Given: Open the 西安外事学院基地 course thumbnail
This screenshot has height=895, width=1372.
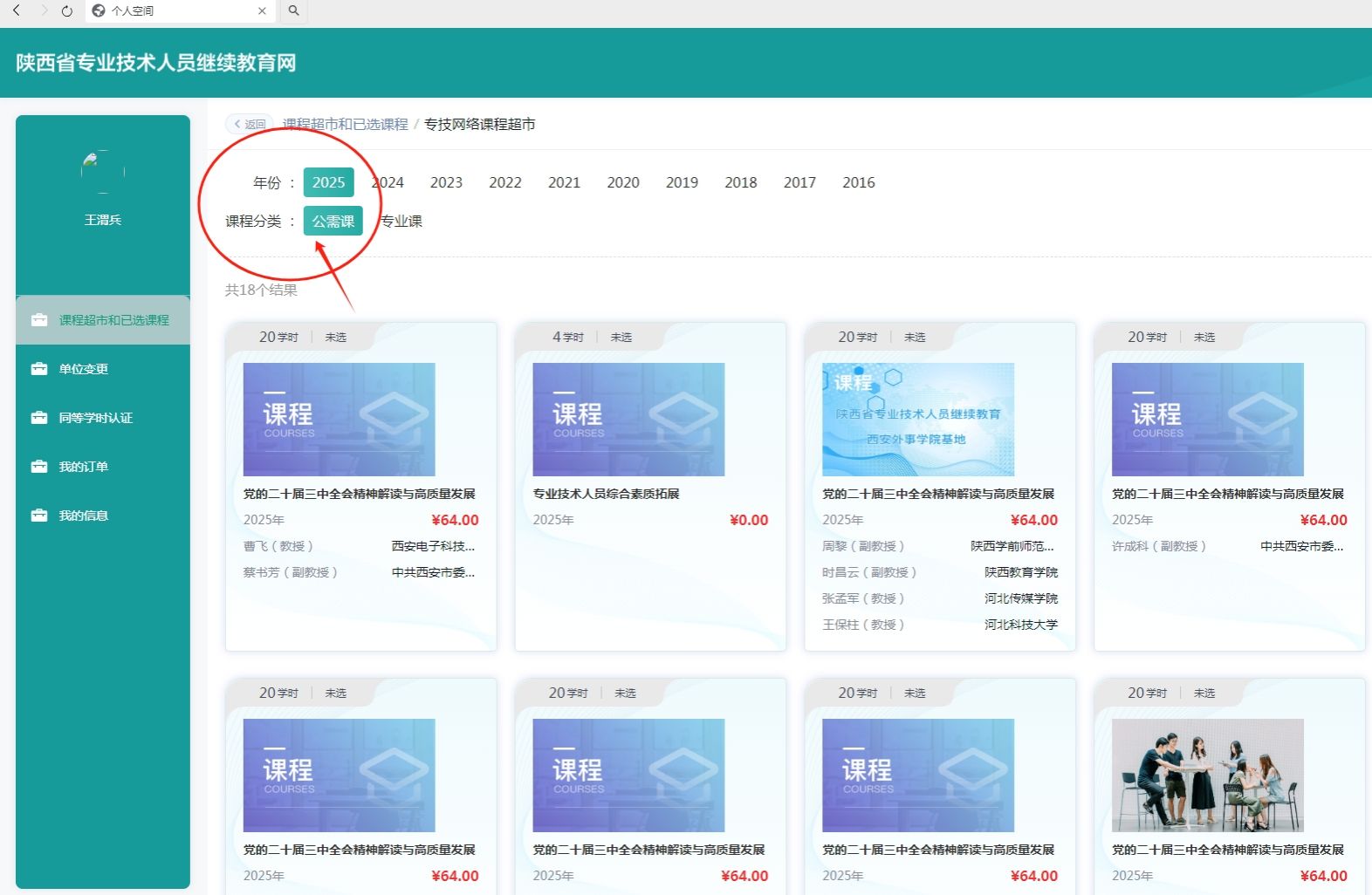Looking at the screenshot, I should (x=918, y=420).
